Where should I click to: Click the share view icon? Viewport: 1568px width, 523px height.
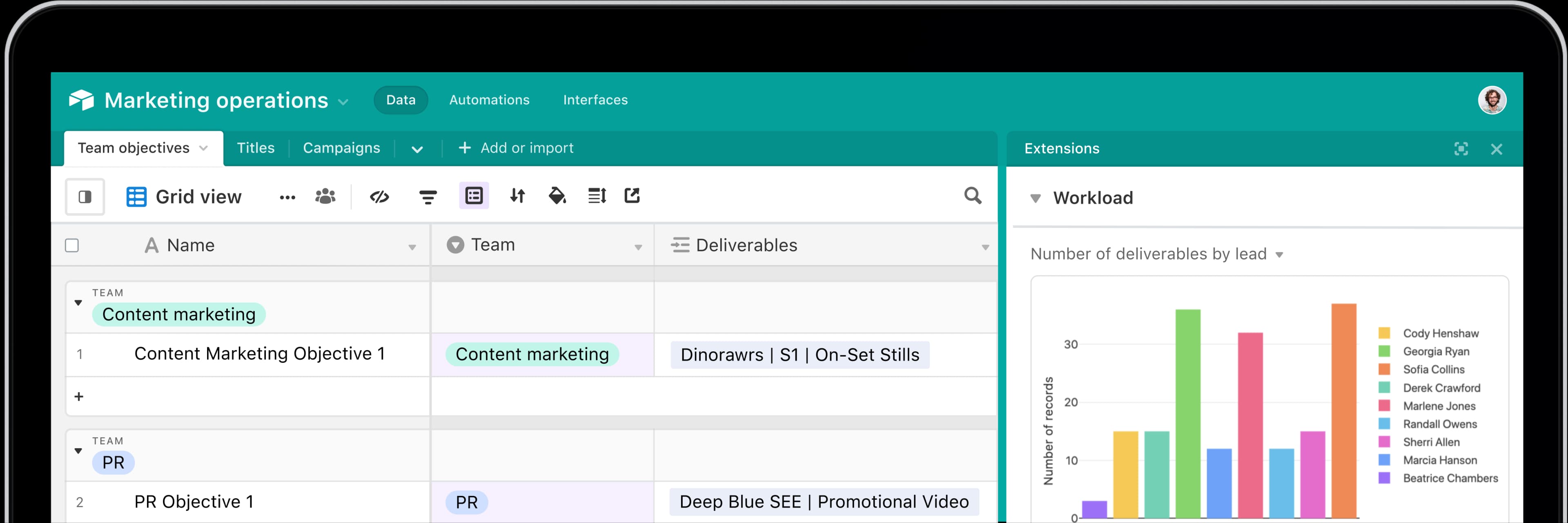(x=632, y=195)
